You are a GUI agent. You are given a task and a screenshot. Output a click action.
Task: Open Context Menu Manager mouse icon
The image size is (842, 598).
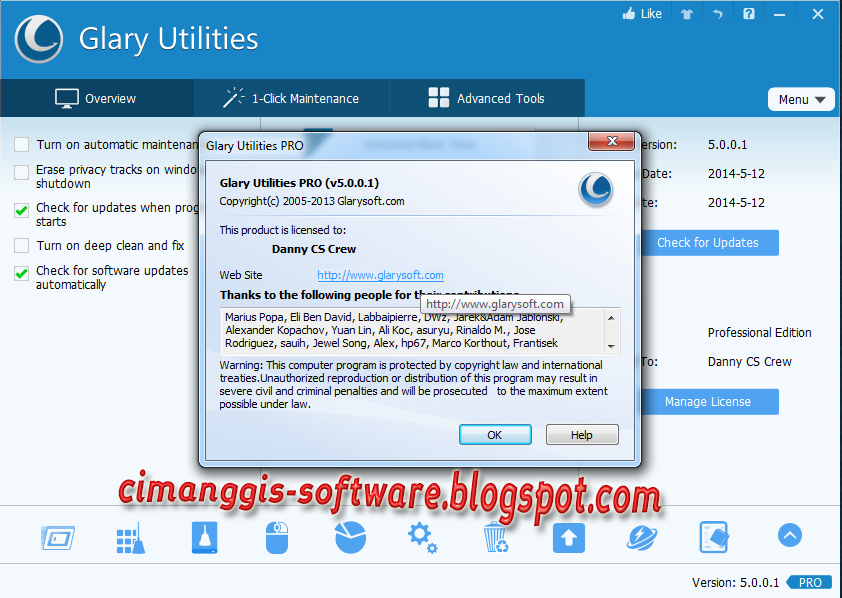pos(277,538)
